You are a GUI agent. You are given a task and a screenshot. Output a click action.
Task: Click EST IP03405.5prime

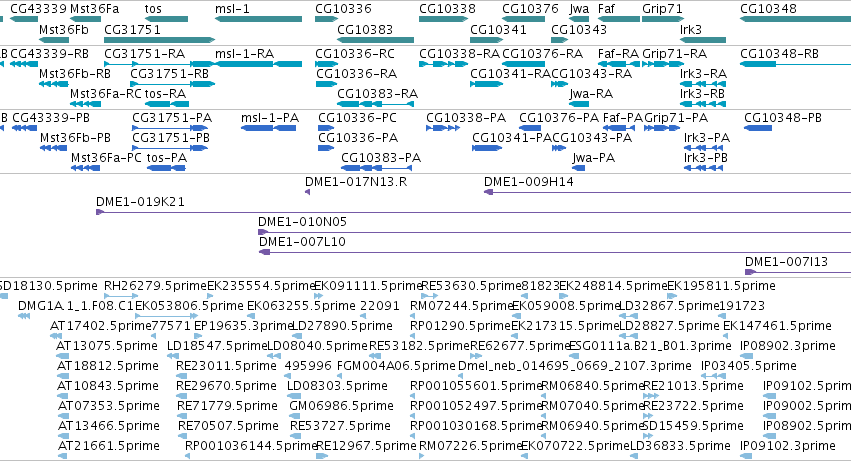(713, 376)
